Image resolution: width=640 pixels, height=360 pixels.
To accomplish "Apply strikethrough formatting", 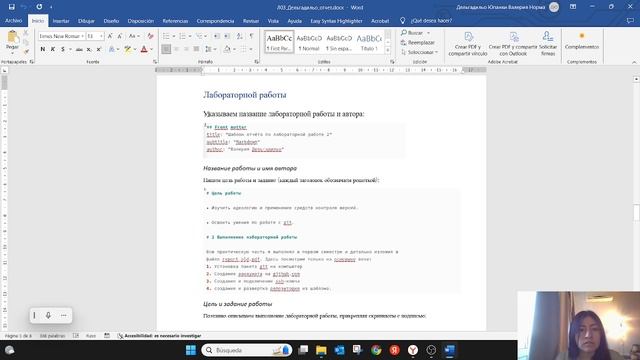I will [x=79, y=49].
